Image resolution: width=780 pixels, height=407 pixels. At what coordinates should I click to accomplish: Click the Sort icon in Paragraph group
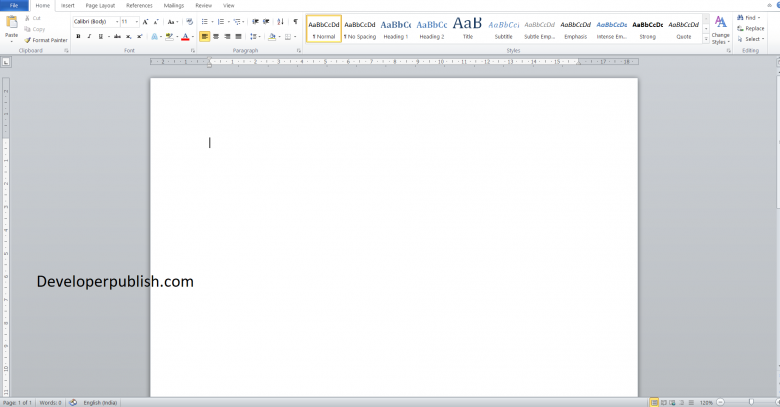tap(280, 21)
